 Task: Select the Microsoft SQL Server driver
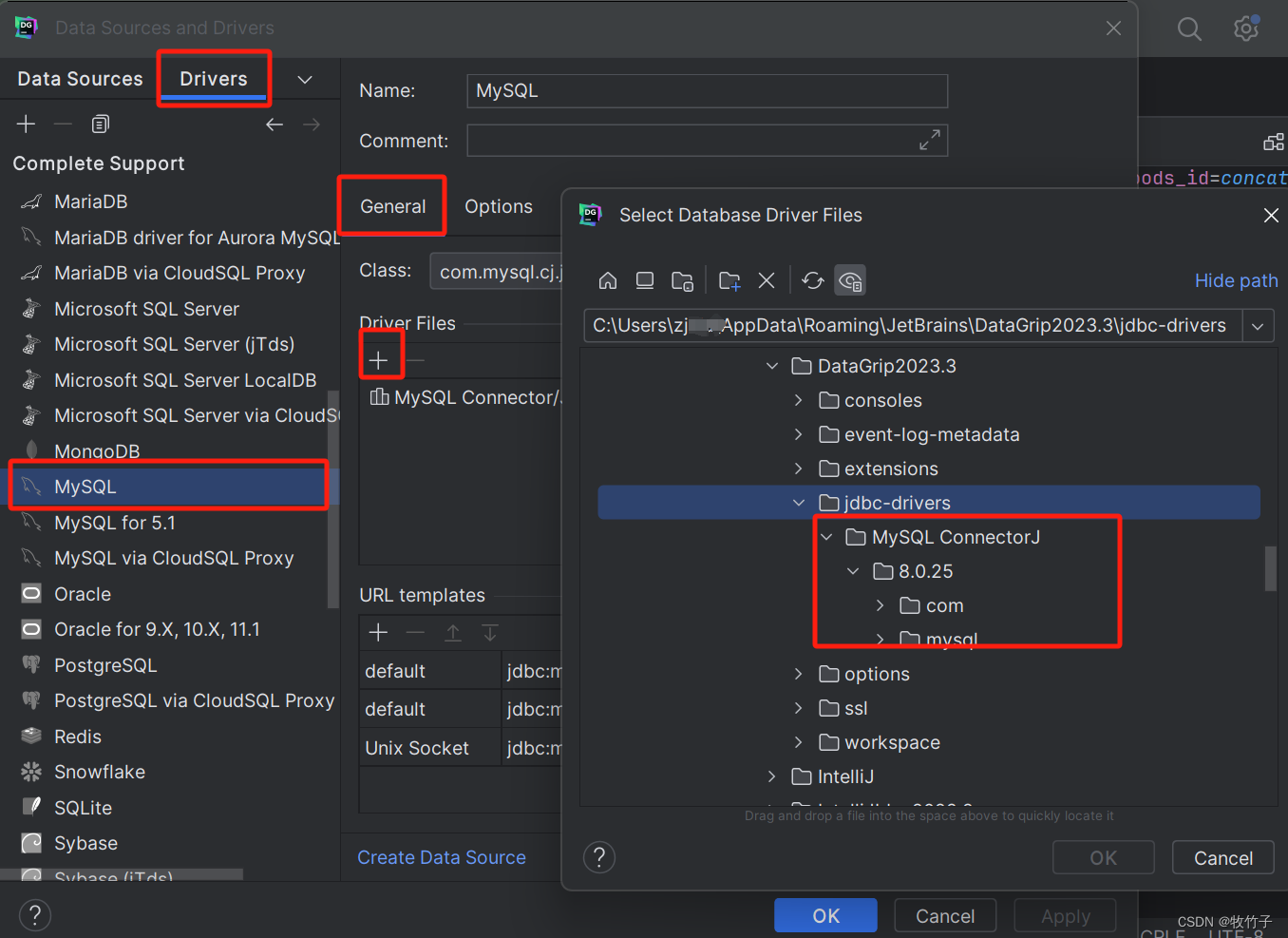tap(146, 309)
